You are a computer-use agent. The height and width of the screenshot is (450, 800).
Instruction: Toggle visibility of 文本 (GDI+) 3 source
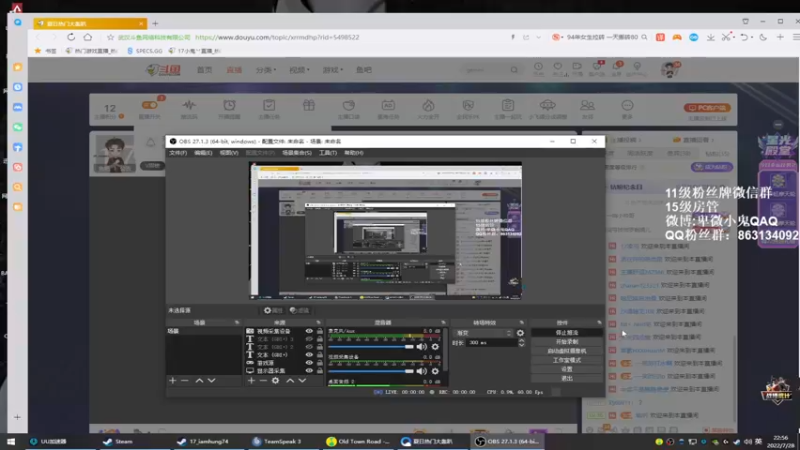pyautogui.click(x=309, y=339)
